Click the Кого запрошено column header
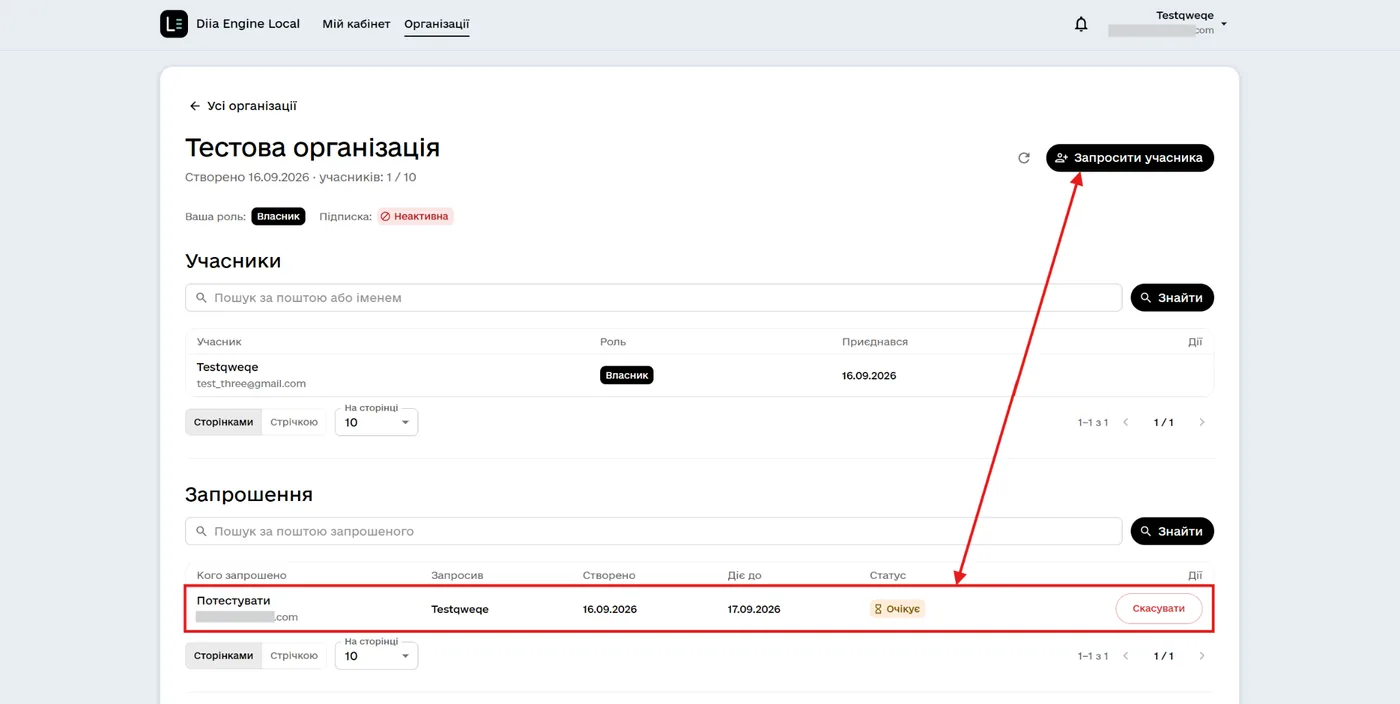Viewport: 1400px width, 704px height. pos(242,575)
